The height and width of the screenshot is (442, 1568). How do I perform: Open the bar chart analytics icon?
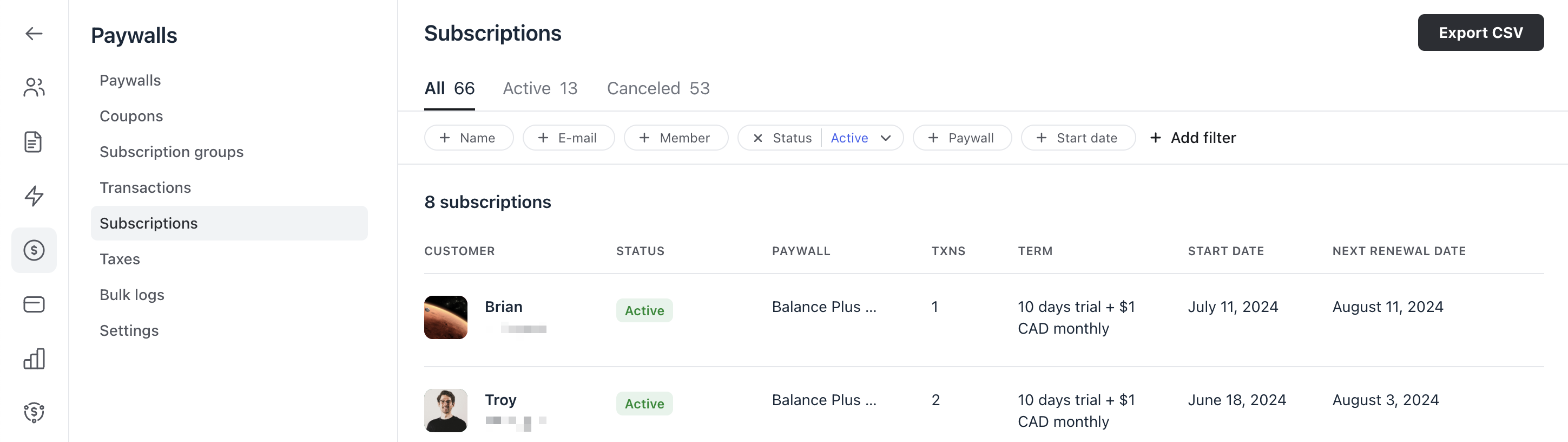click(x=34, y=359)
